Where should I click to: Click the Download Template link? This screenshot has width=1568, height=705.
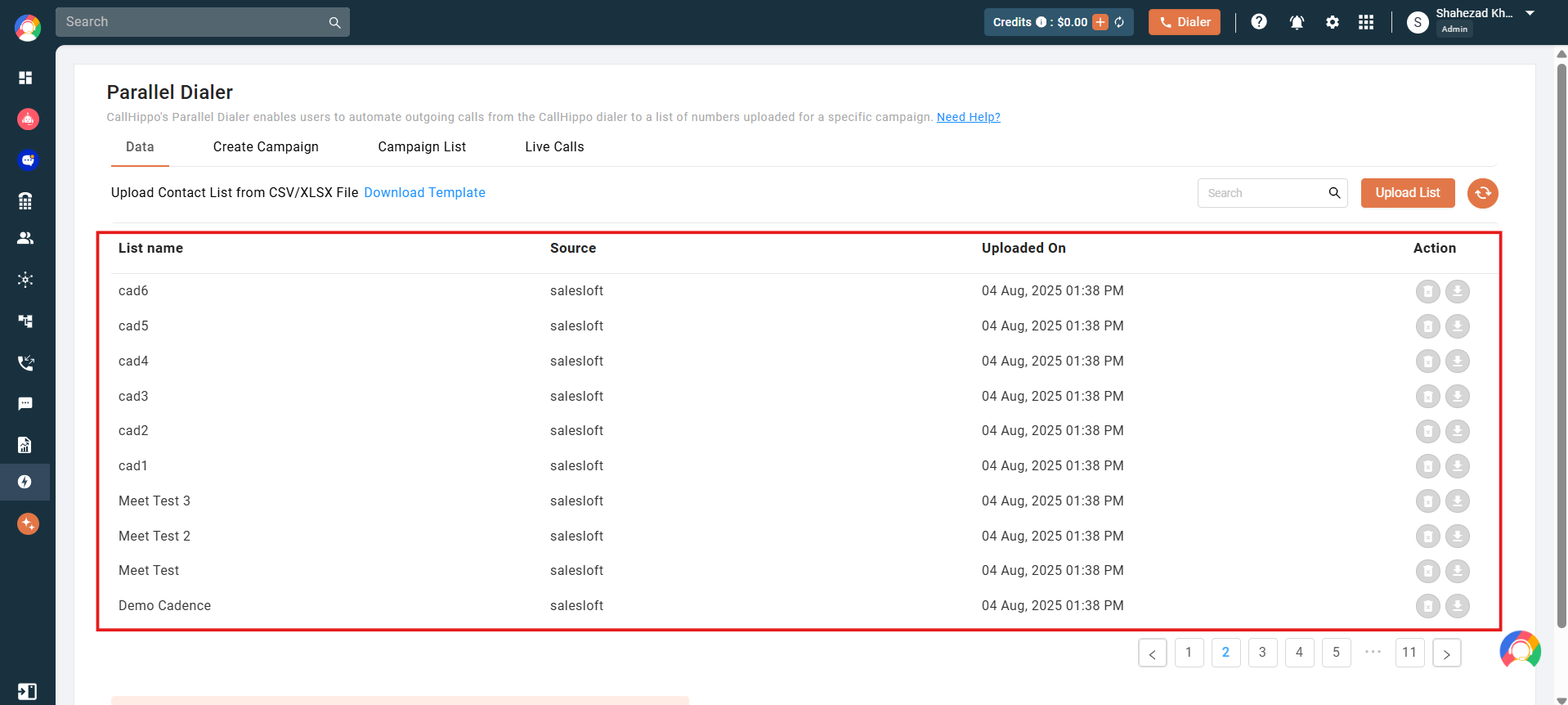click(x=424, y=193)
